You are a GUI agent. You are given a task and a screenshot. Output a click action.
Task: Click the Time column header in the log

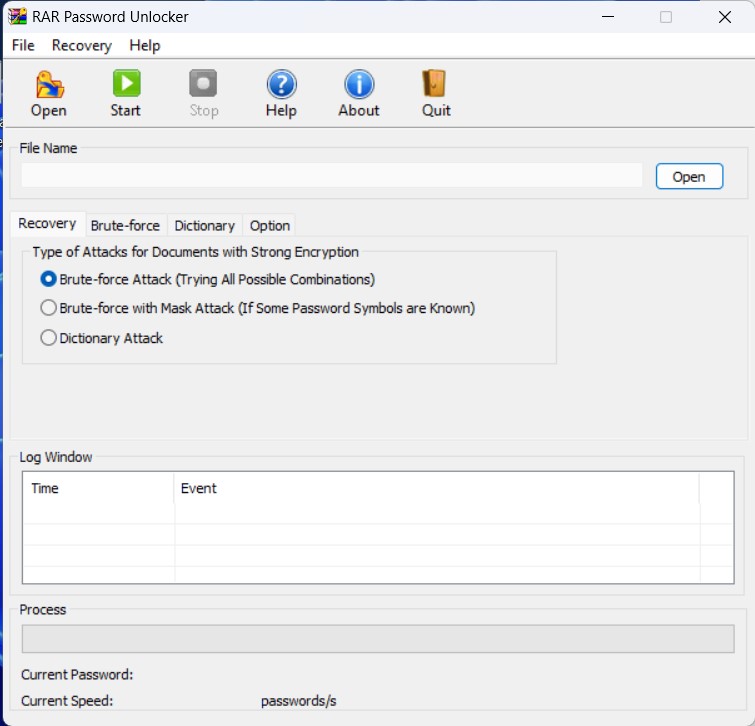[x=98, y=488]
